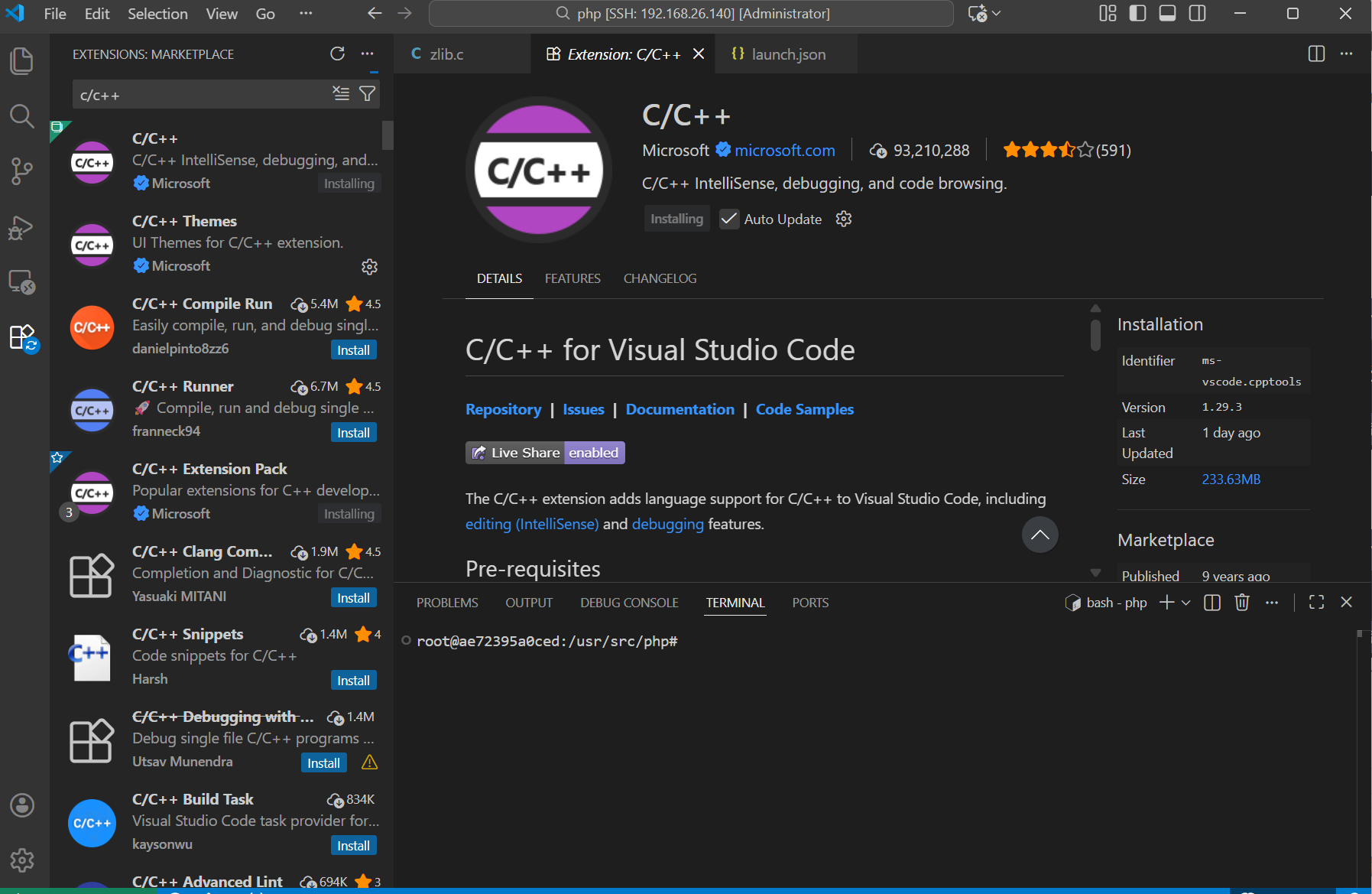
Task: Switch to the launch.json tab
Action: [x=787, y=54]
